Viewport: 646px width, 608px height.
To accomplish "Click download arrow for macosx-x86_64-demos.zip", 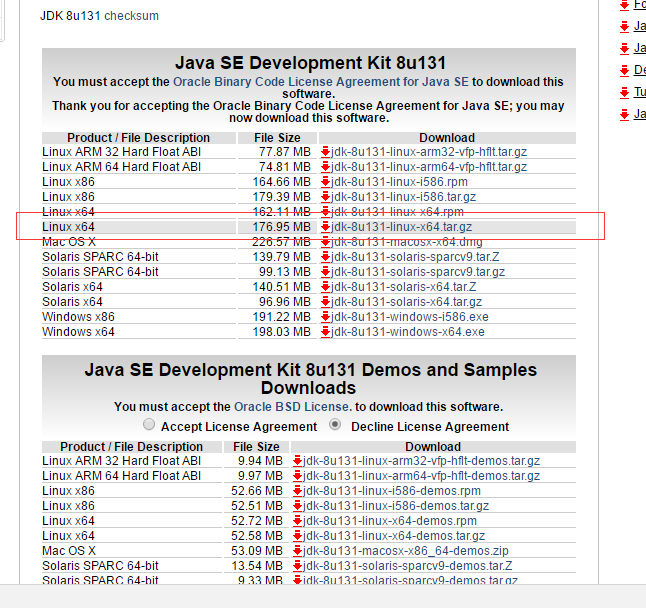I will (297, 551).
